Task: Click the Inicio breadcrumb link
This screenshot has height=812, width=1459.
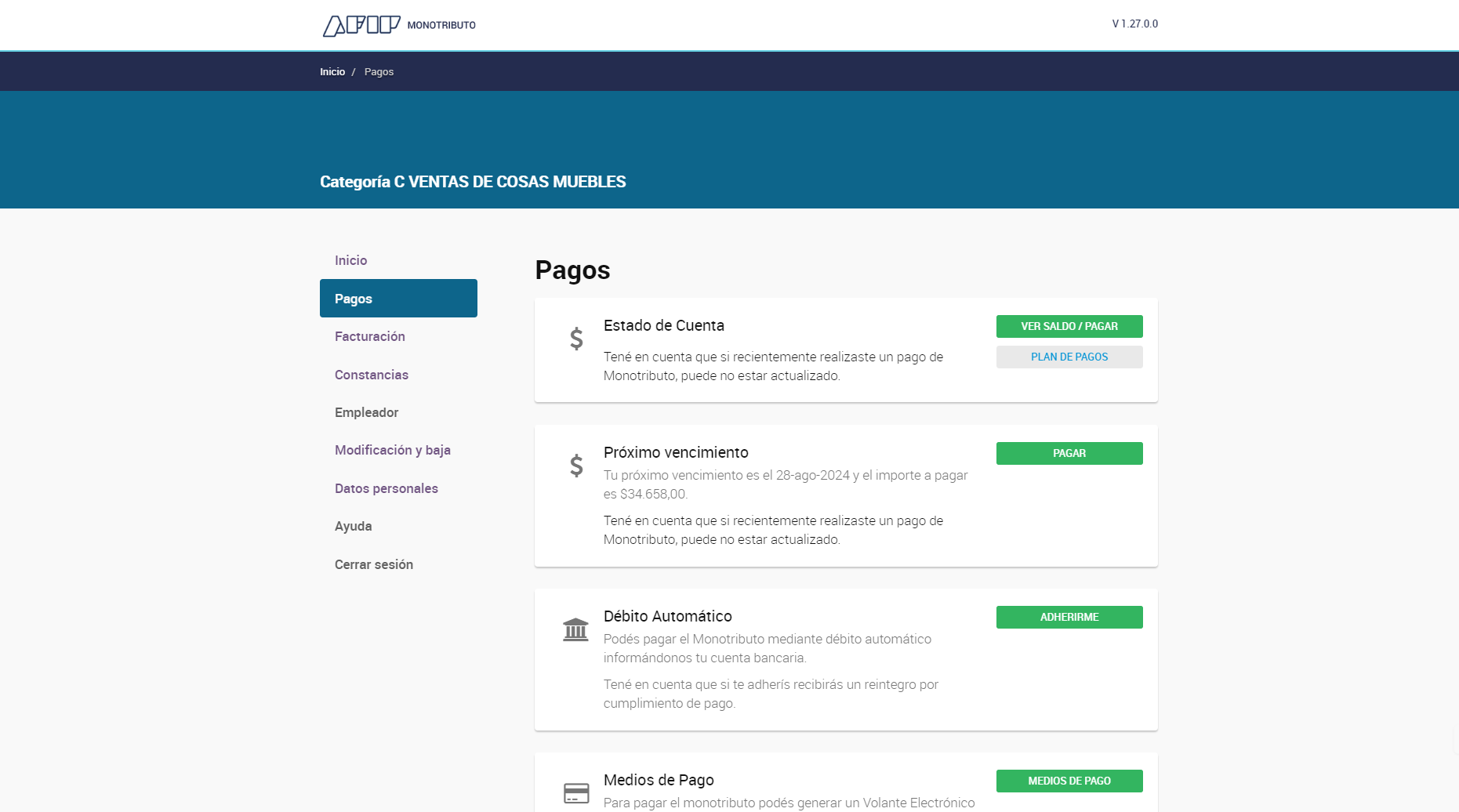Action: click(x=332, y=71)
